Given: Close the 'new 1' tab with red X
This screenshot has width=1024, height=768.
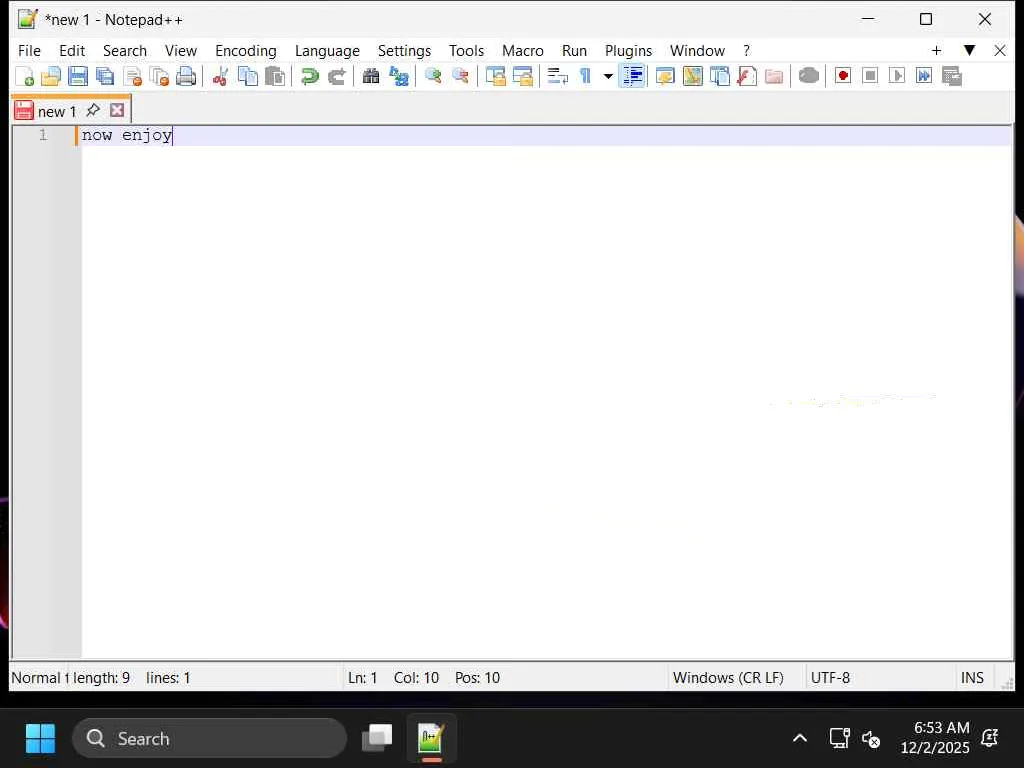Looking at the screenshot, I should pos(117,110).
